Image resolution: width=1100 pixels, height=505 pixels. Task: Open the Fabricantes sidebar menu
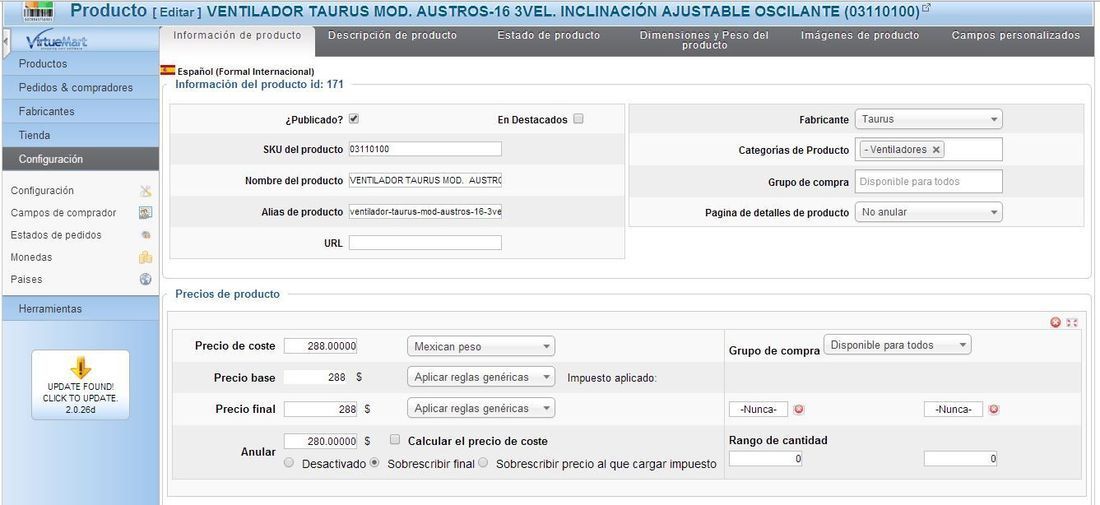point(81,112)
